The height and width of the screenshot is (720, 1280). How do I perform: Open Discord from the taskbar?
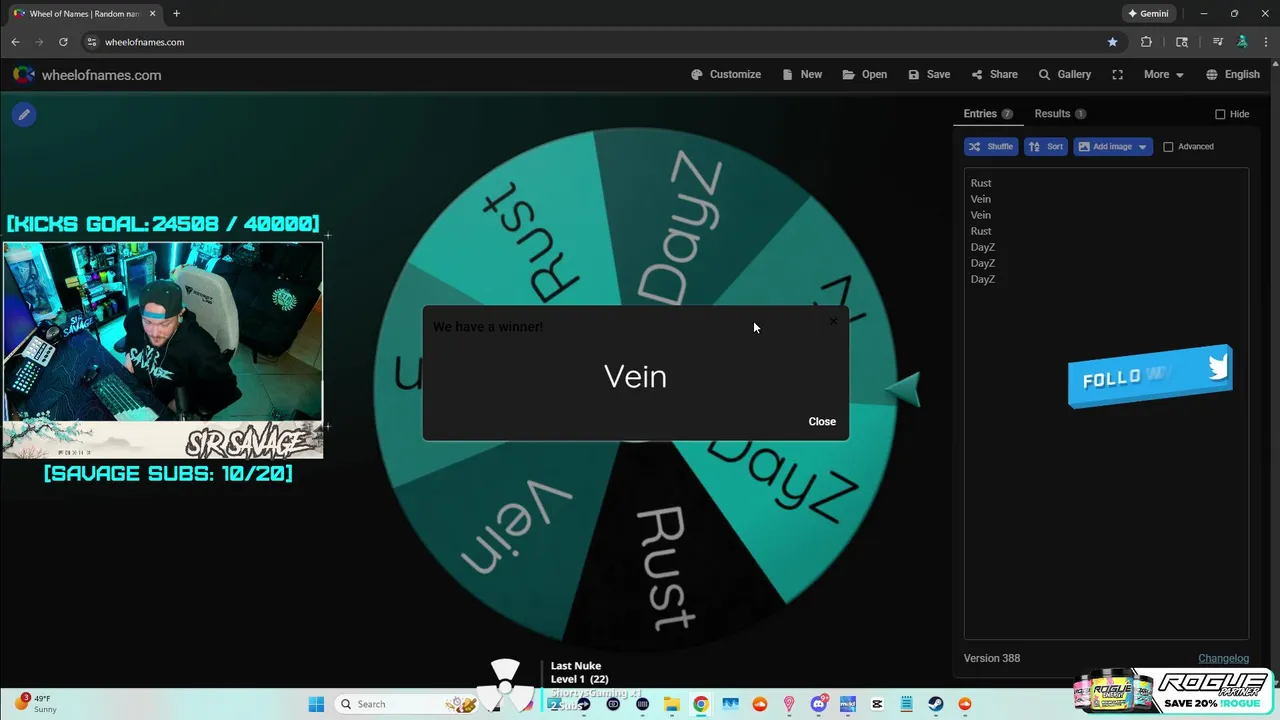click(x=819, y=704)
